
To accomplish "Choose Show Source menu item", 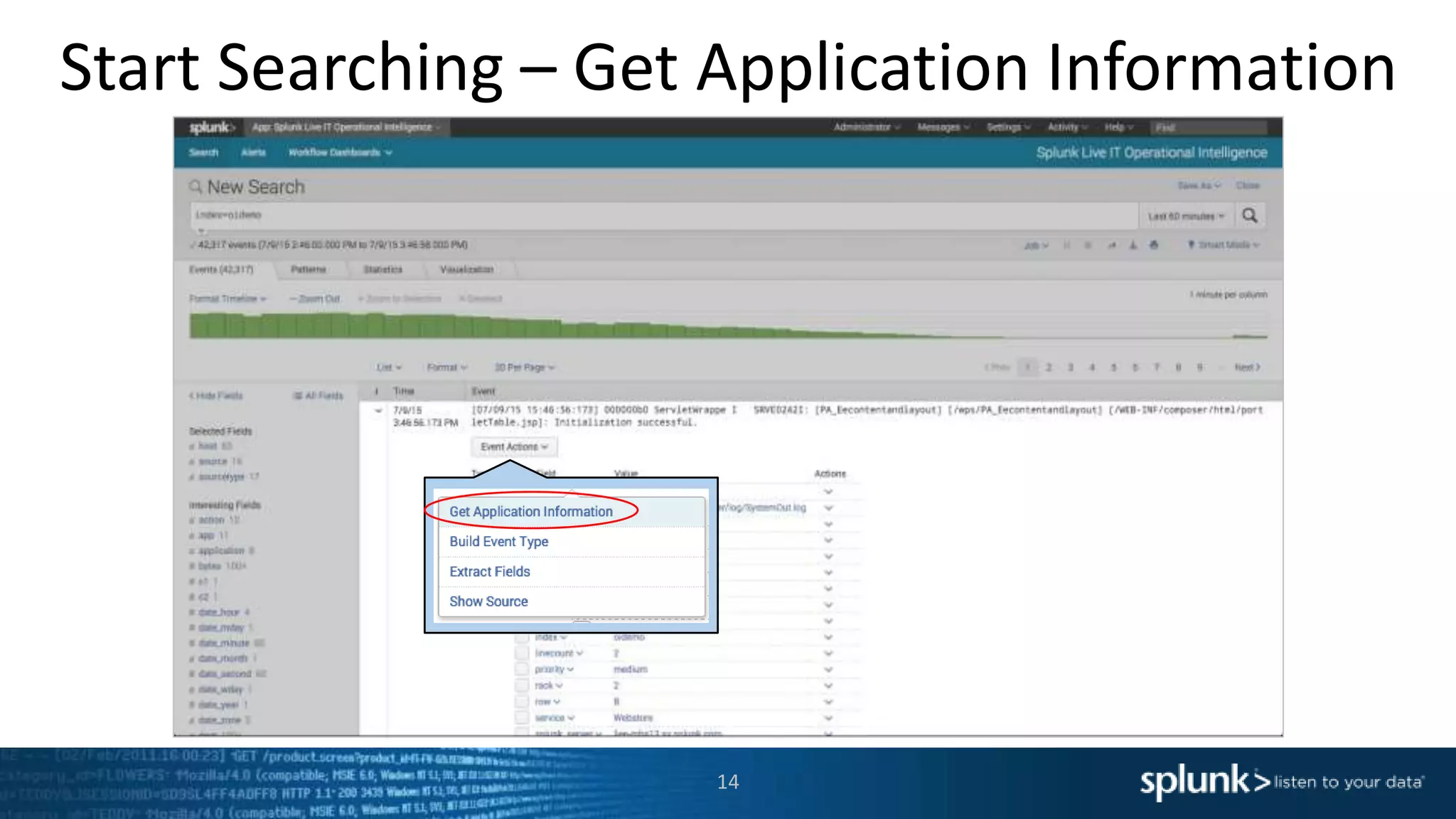I will 488,601.
